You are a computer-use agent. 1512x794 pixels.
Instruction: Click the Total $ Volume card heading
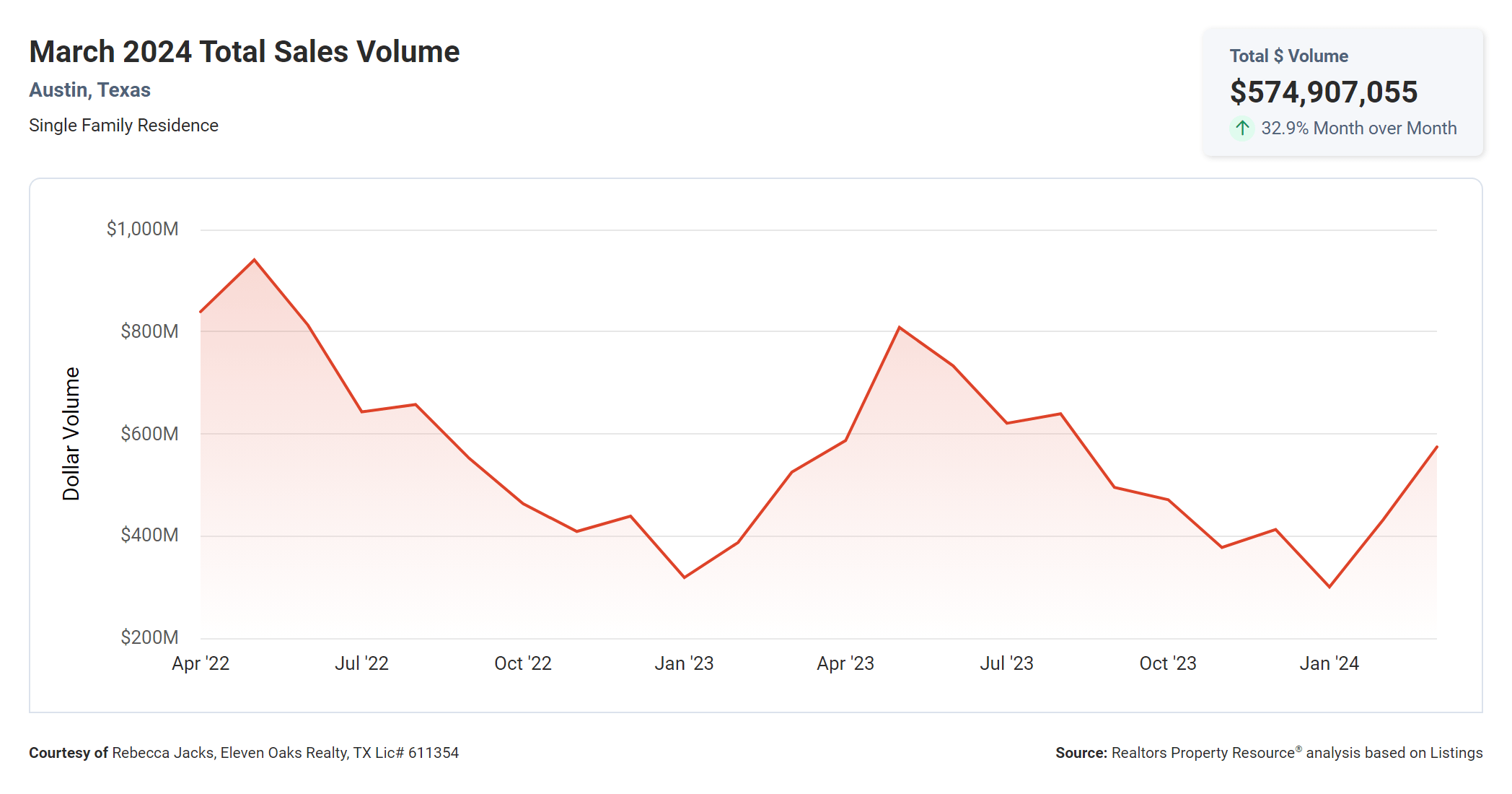click(1288, 56)
